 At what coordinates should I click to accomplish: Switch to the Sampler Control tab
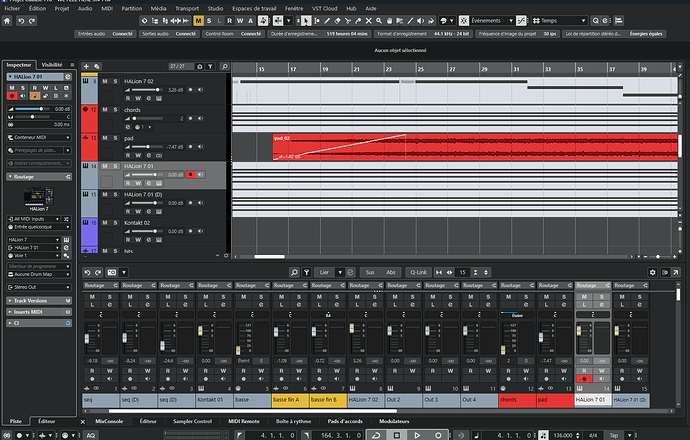click(x=192, y=421)
